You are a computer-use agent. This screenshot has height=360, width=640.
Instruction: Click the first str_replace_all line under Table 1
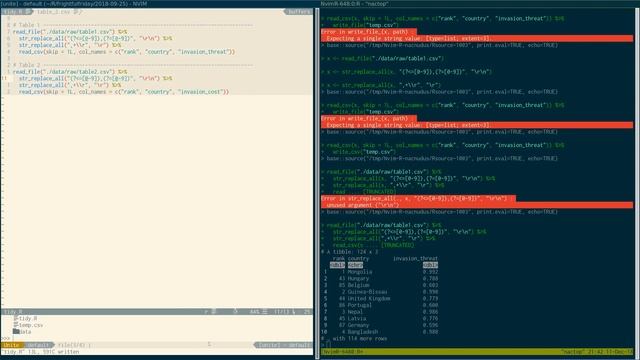pos(95,38)
